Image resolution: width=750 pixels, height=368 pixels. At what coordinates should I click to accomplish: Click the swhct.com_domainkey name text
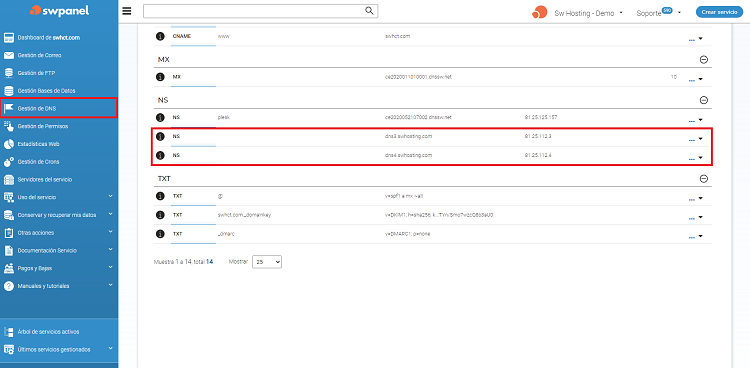pos(244,215)
